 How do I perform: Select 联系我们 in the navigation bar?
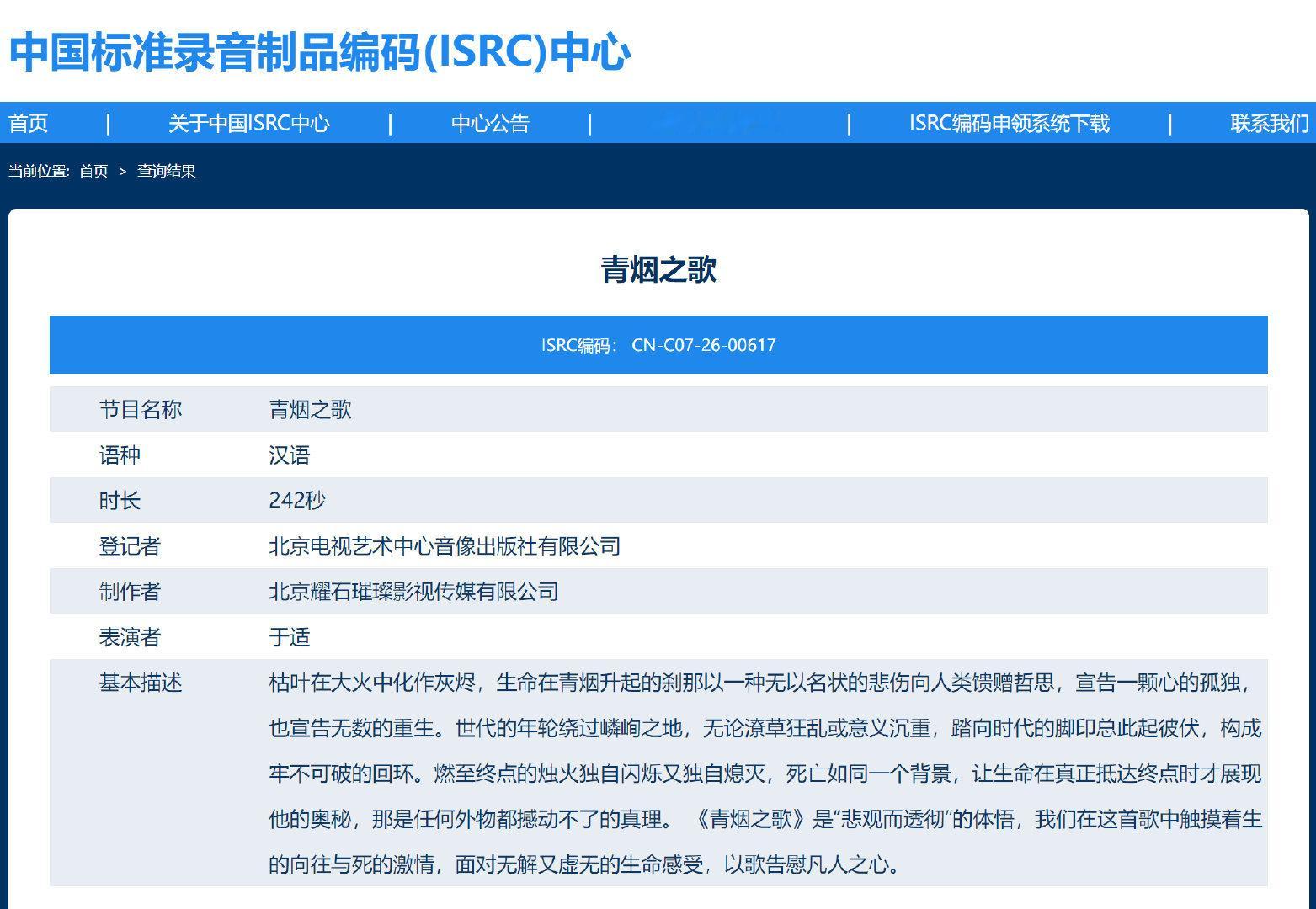point(1270,124)
